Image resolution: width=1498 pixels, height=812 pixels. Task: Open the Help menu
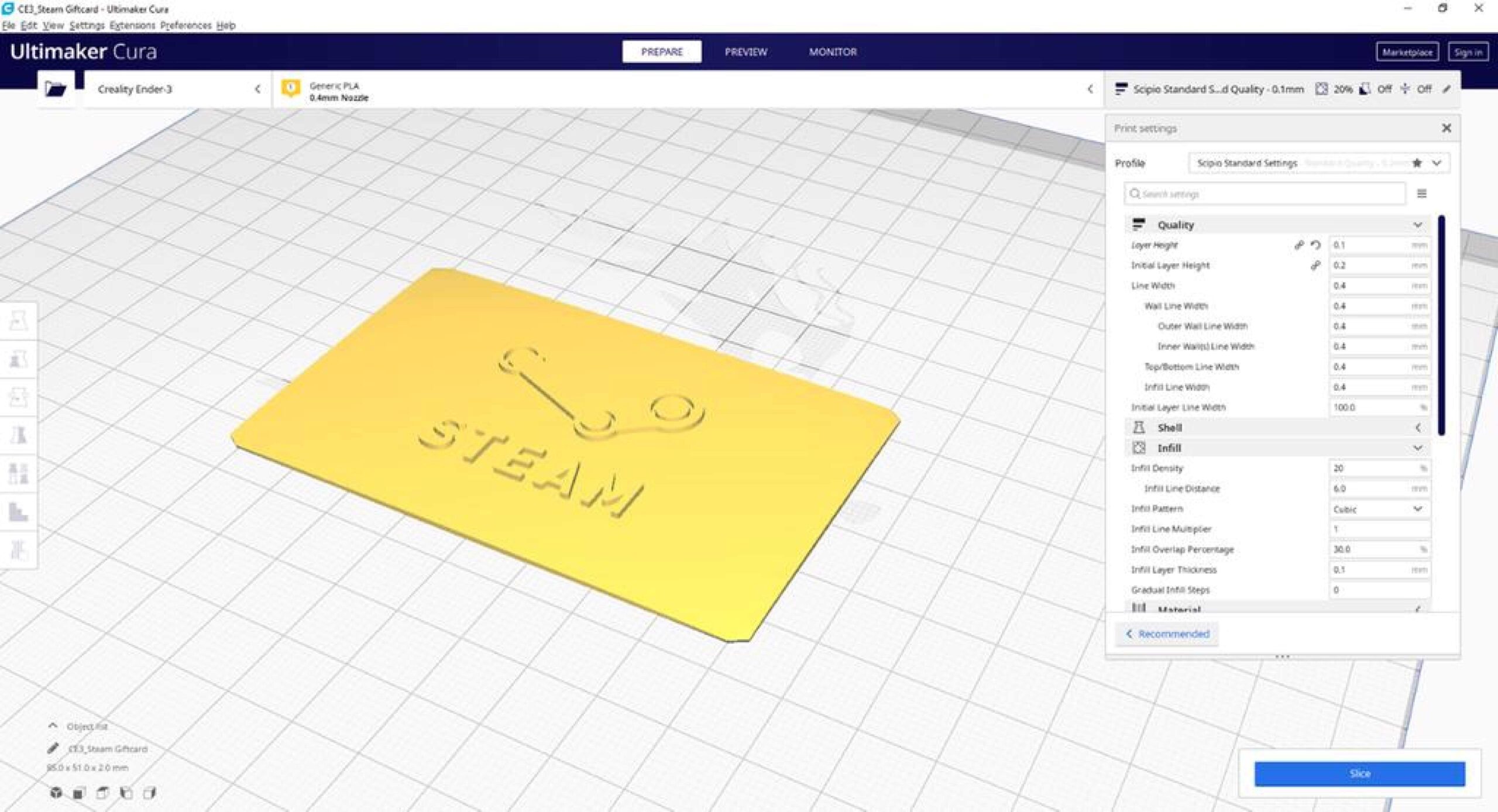[226, 25]
